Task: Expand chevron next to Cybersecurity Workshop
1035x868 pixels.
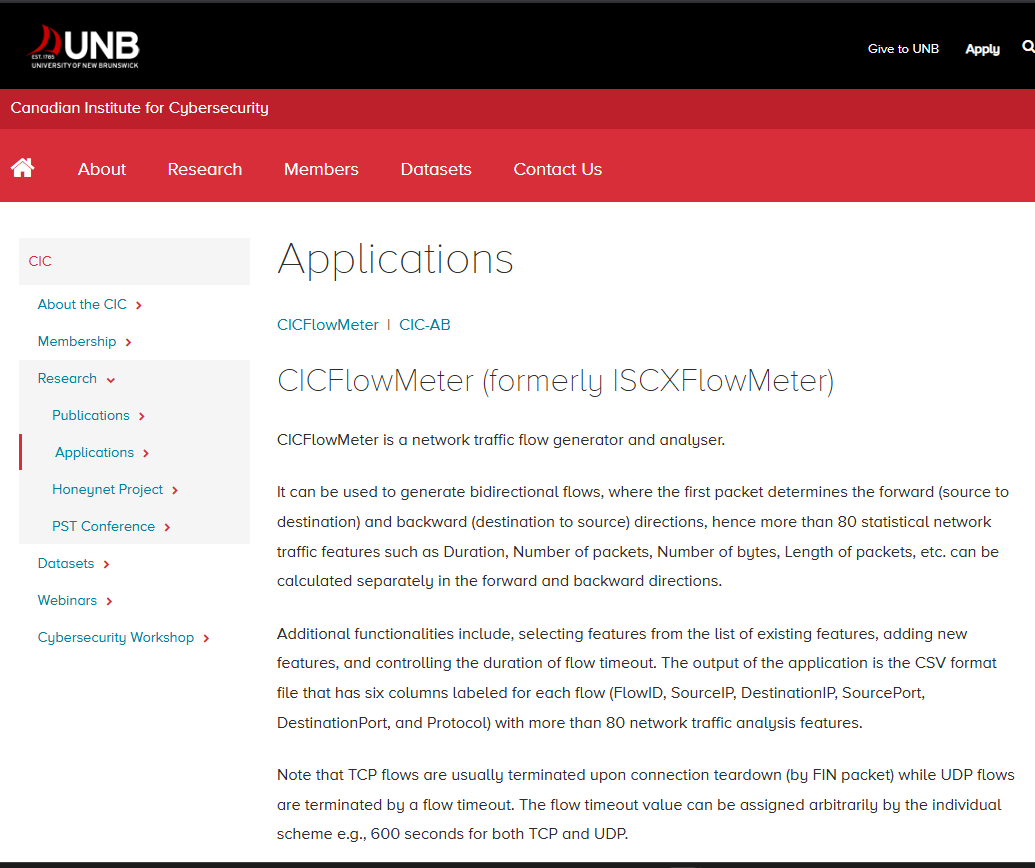Action: pyautogui.click(x=206, y=638)
